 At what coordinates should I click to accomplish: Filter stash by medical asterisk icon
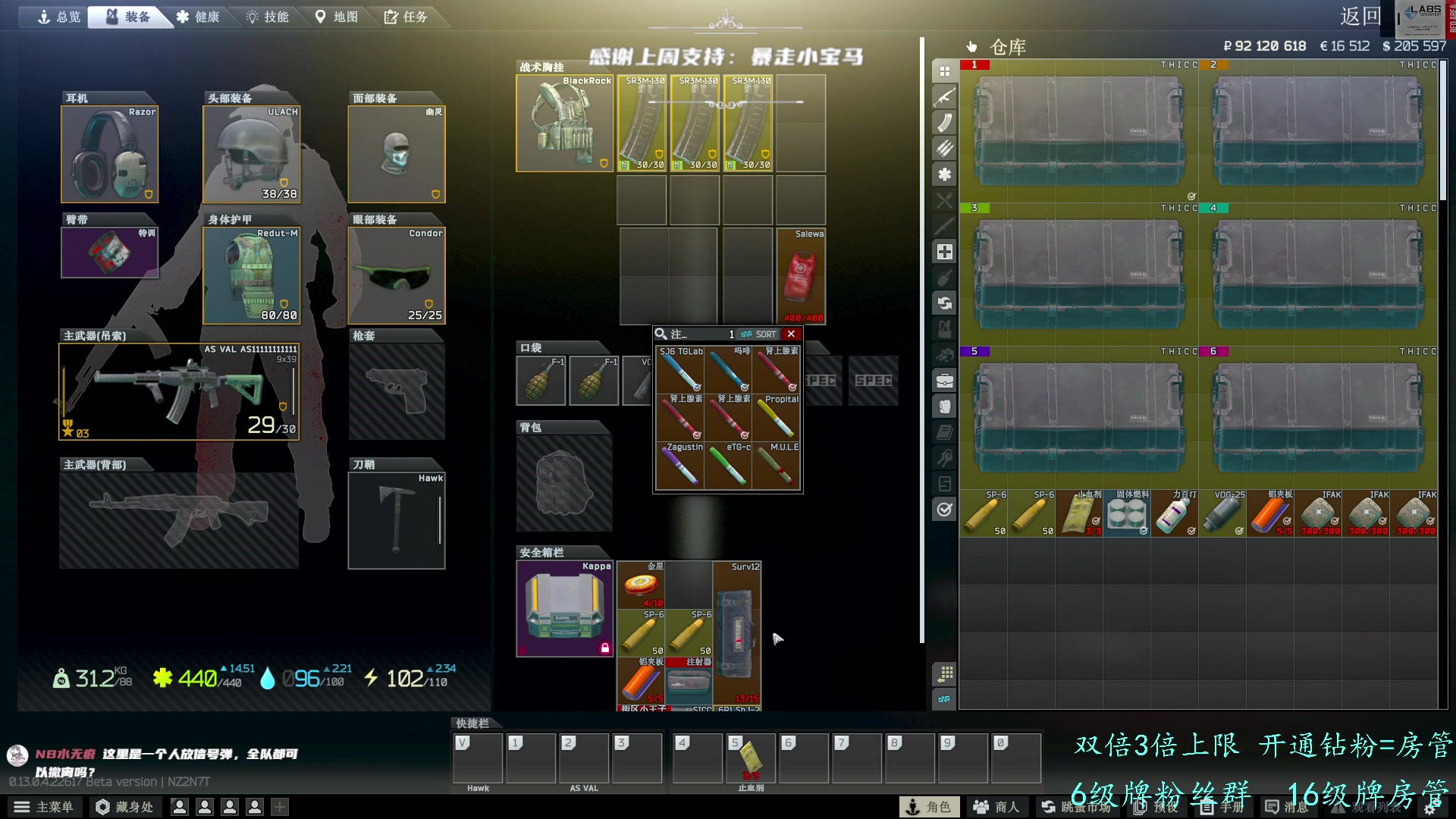click(944, 174)
